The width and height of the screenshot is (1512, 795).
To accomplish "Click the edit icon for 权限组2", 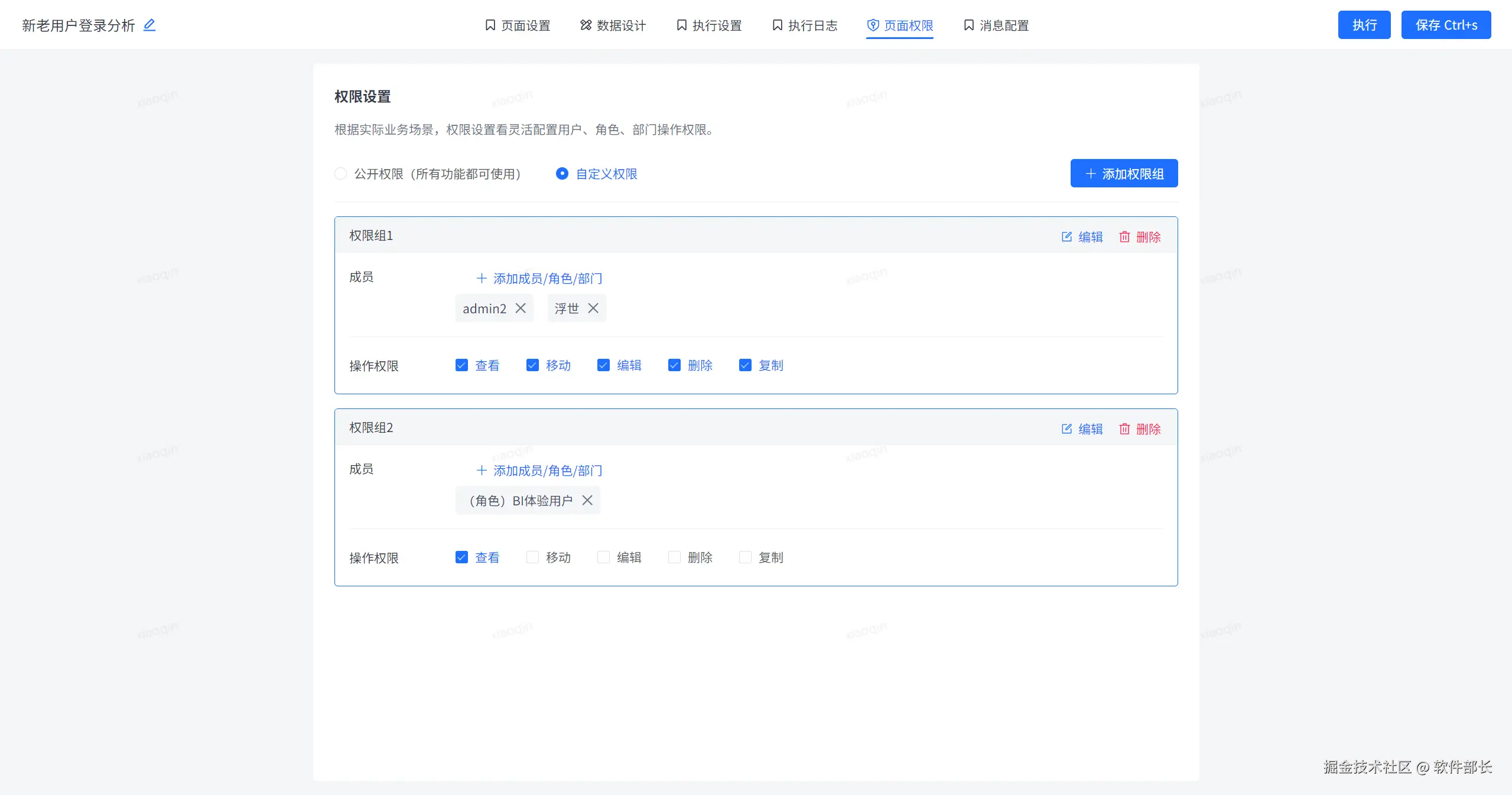I will pos(1066,429).
